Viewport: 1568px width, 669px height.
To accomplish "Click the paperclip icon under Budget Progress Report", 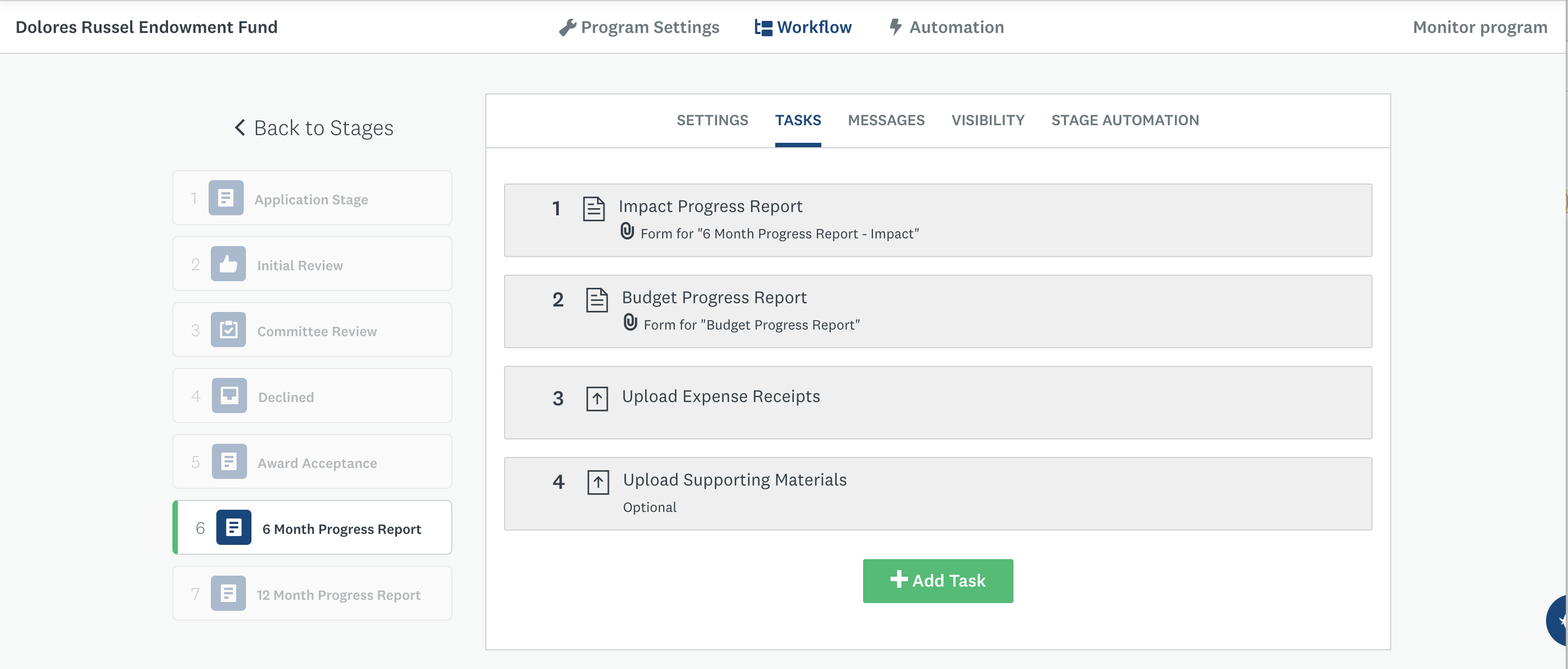I will [630, 322].
